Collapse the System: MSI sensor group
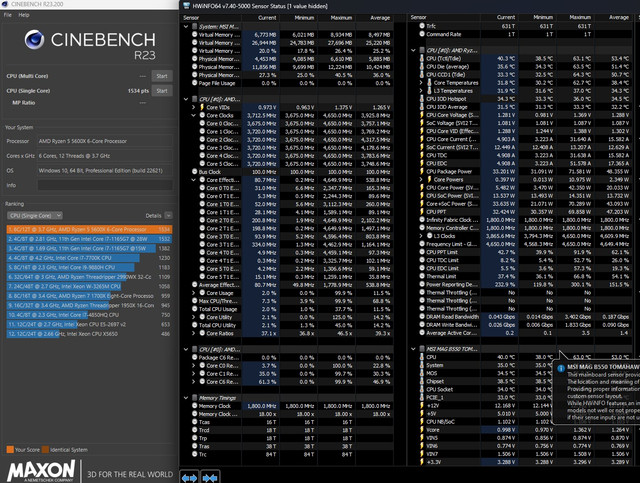 click(186, 27)
